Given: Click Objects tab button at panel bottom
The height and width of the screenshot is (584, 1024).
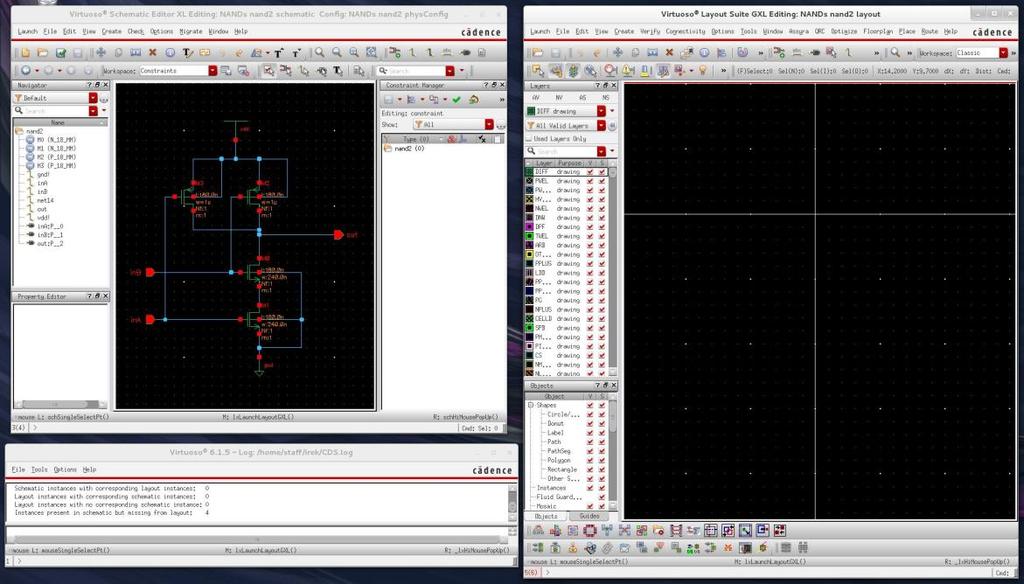Looking at the screenshot, I should [x=547, y=516].
